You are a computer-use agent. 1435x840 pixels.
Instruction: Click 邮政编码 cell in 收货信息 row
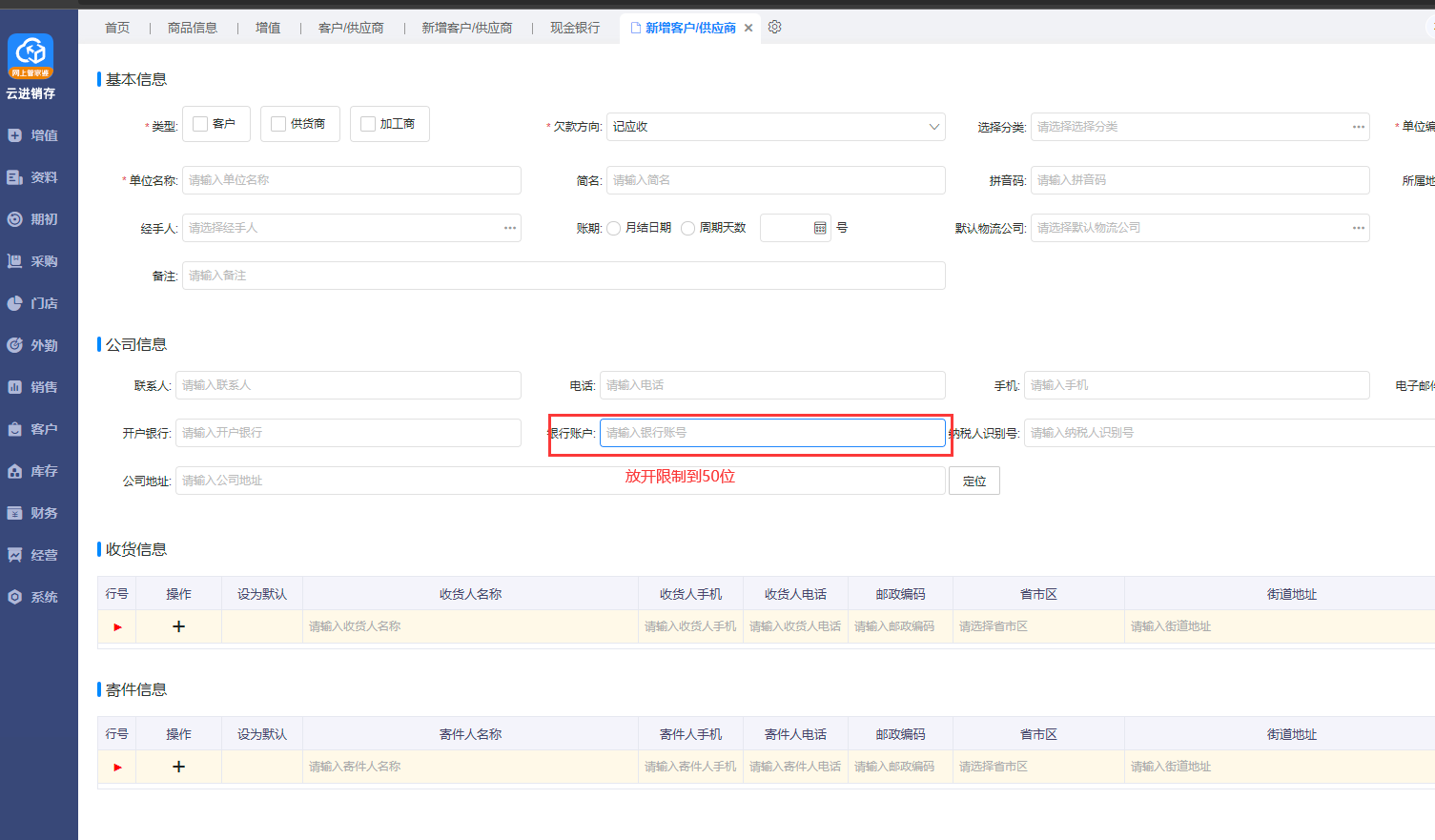900,626
